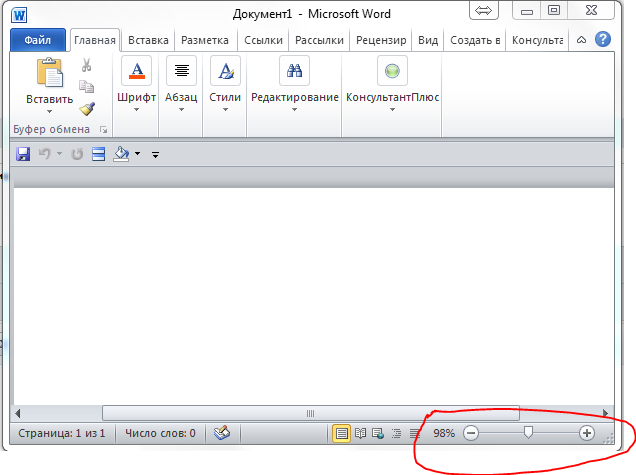Switch to Print Layout view

click(x=341, y=433)
